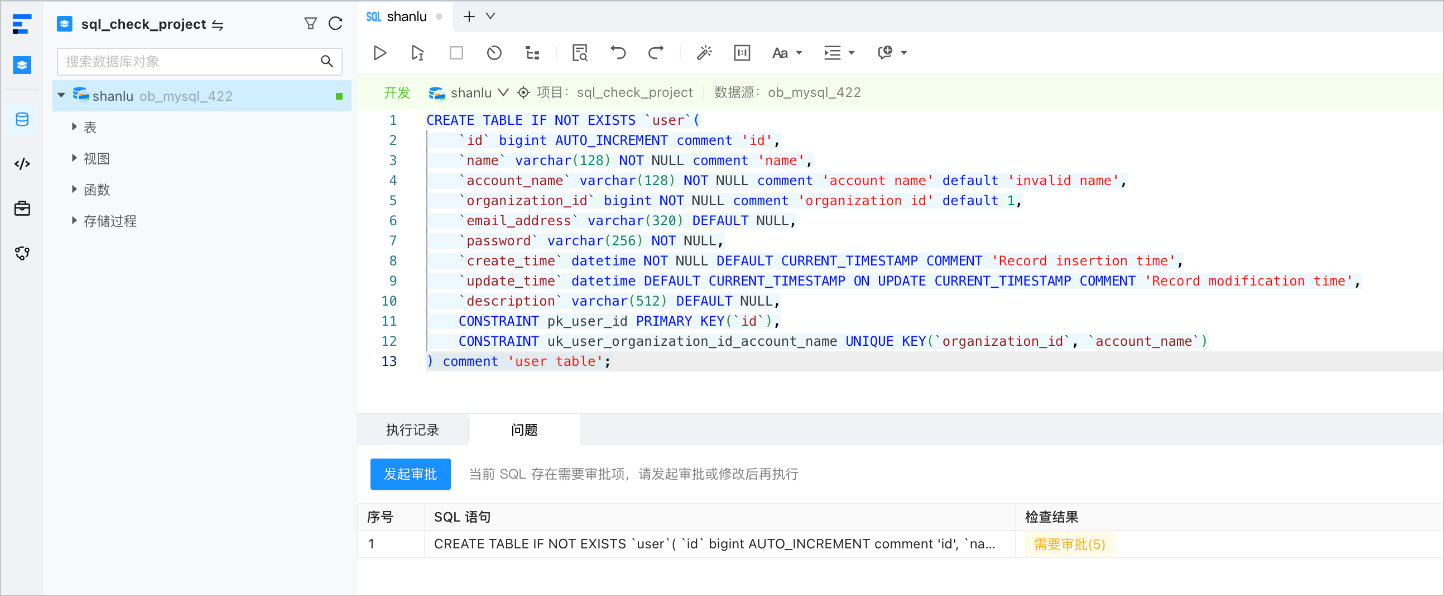Click the IN value conversion icon
Image resolution: width=1444 pixels, height=596 pixels.
[x=742, y=52]
